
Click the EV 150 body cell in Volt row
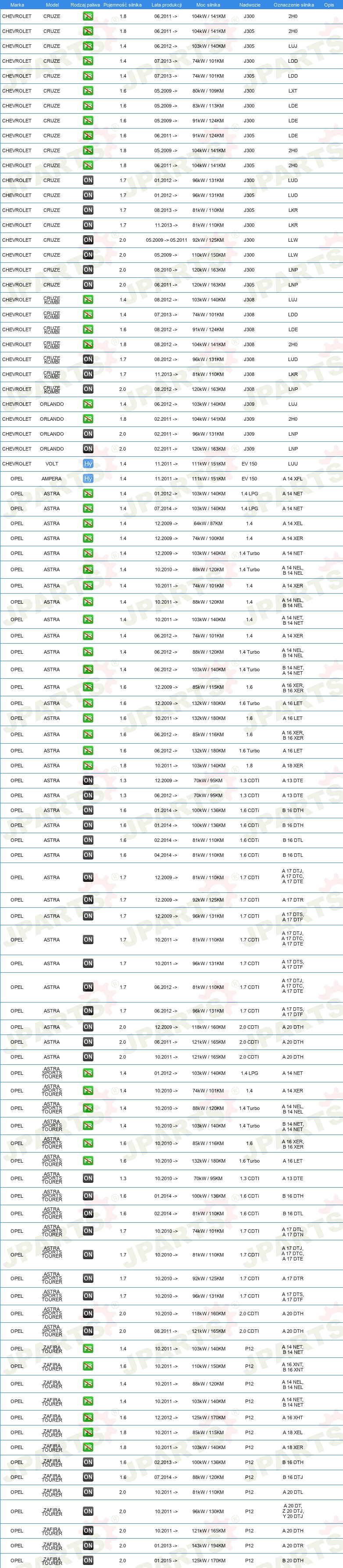pos(249,464)
